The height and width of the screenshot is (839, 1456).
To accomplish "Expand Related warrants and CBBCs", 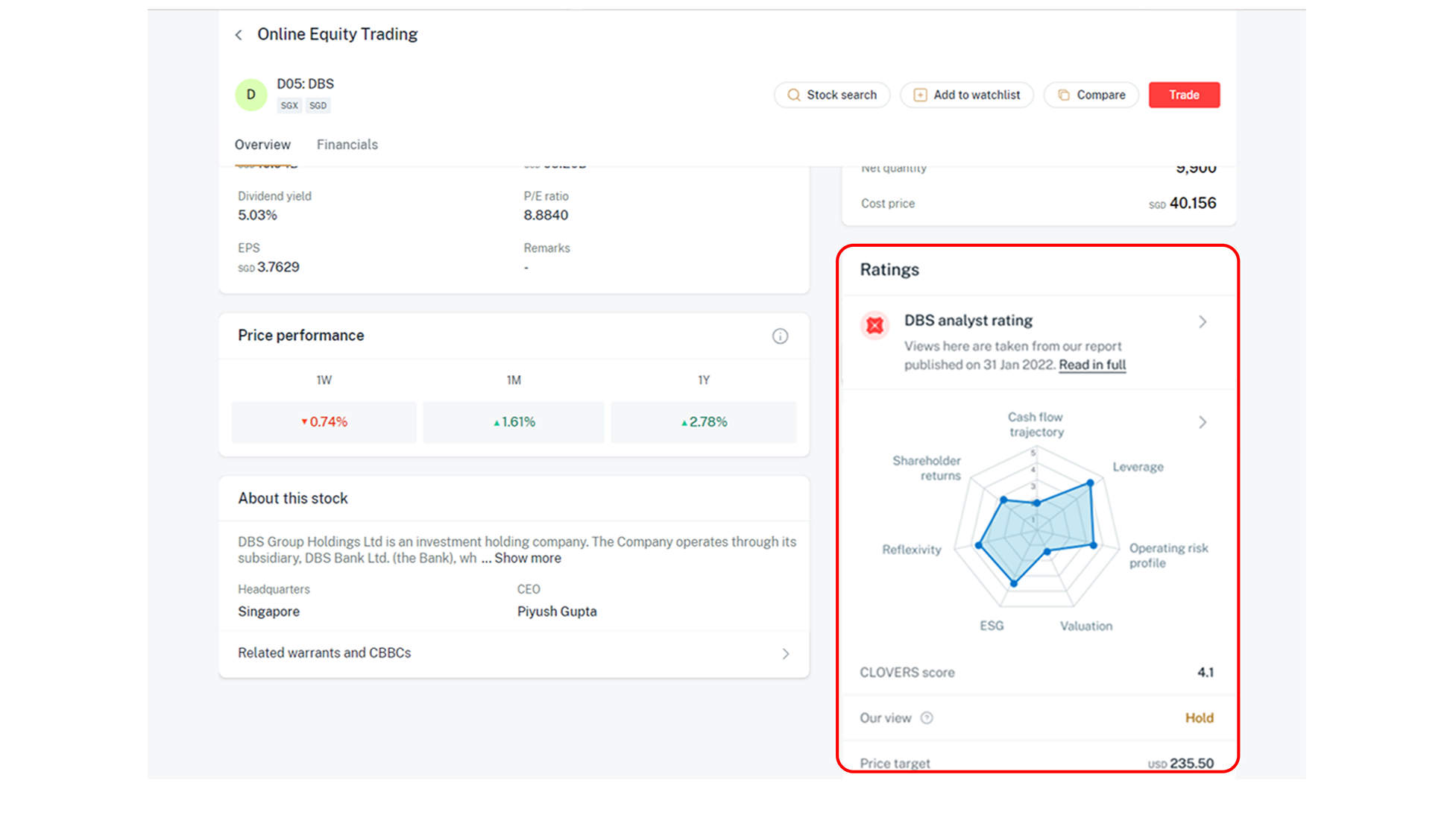I will point(514,653).
